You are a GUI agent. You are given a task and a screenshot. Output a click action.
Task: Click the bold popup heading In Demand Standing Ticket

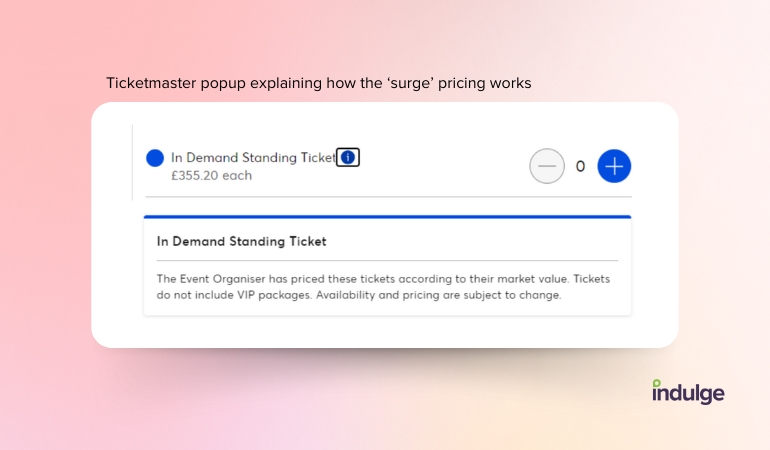click(241, 241)
